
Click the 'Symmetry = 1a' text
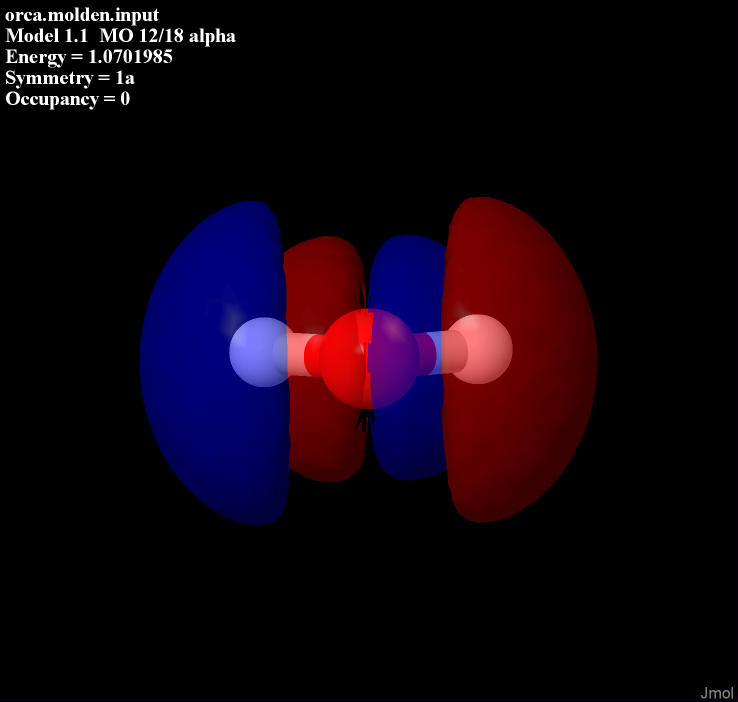(70, 78)
